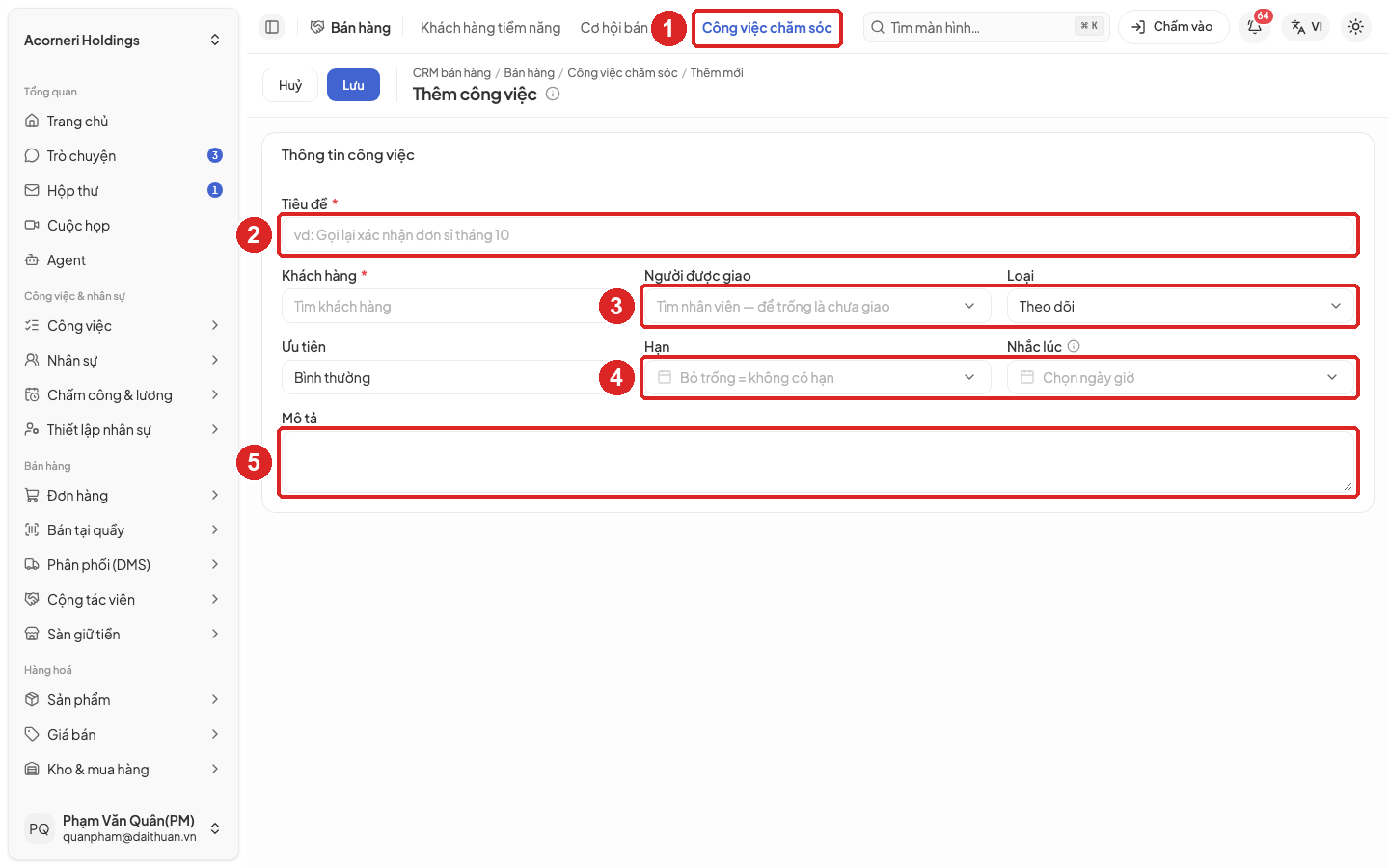Click the info icon beside Thêm công việc

[x=553, y=94]
